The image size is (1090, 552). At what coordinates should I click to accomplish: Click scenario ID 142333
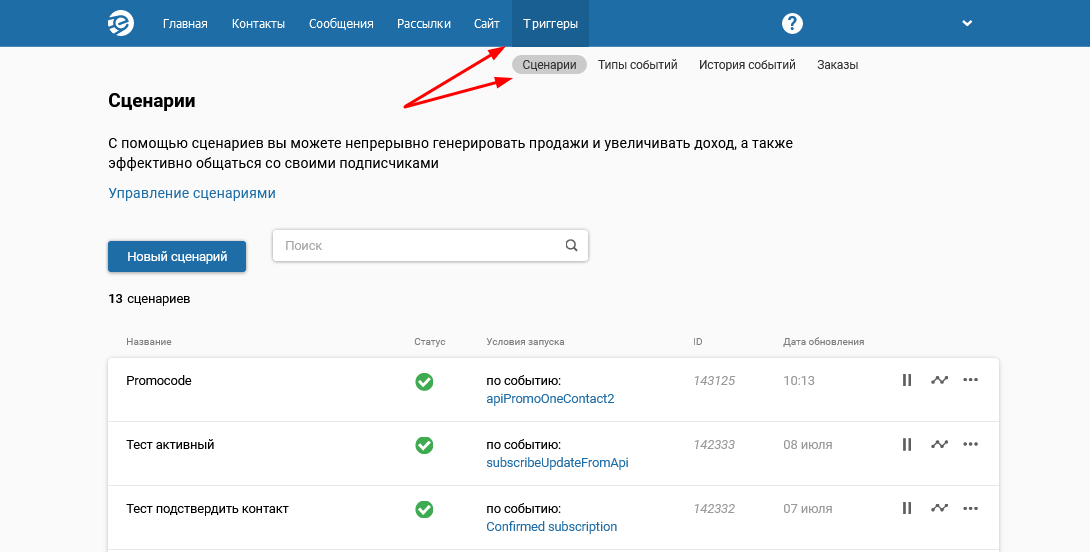(x=714, y=445)
